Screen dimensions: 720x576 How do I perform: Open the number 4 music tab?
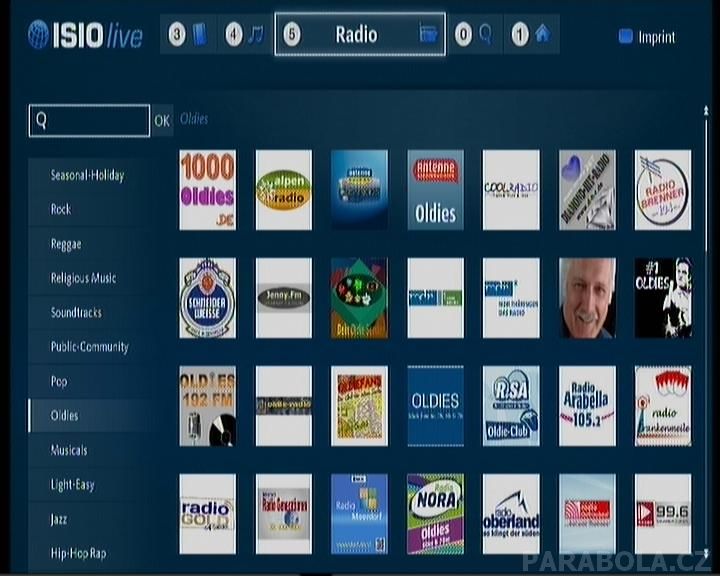coord(245,34)
